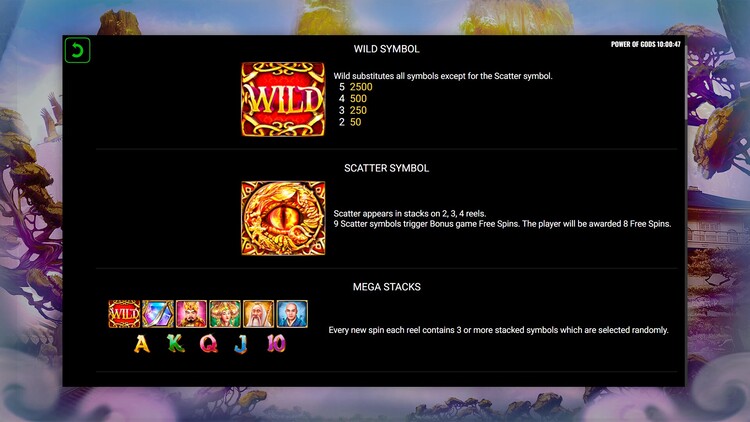Select the small WILD icon in Mega Stacks
750x422 pixels.
click(124, 314)
